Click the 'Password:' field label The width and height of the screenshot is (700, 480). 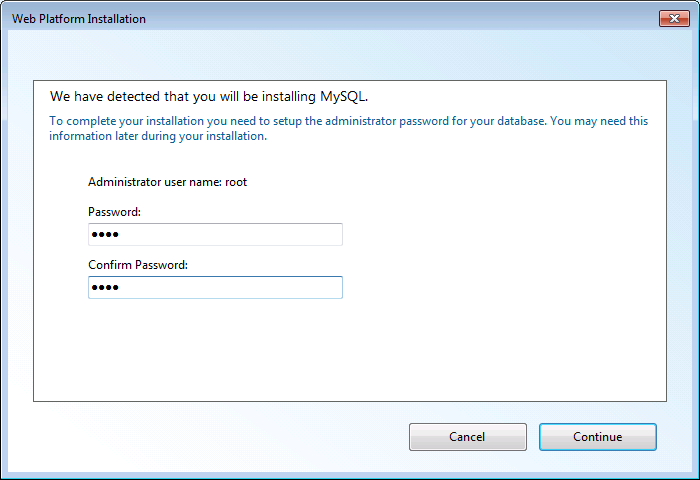point(114,212)
